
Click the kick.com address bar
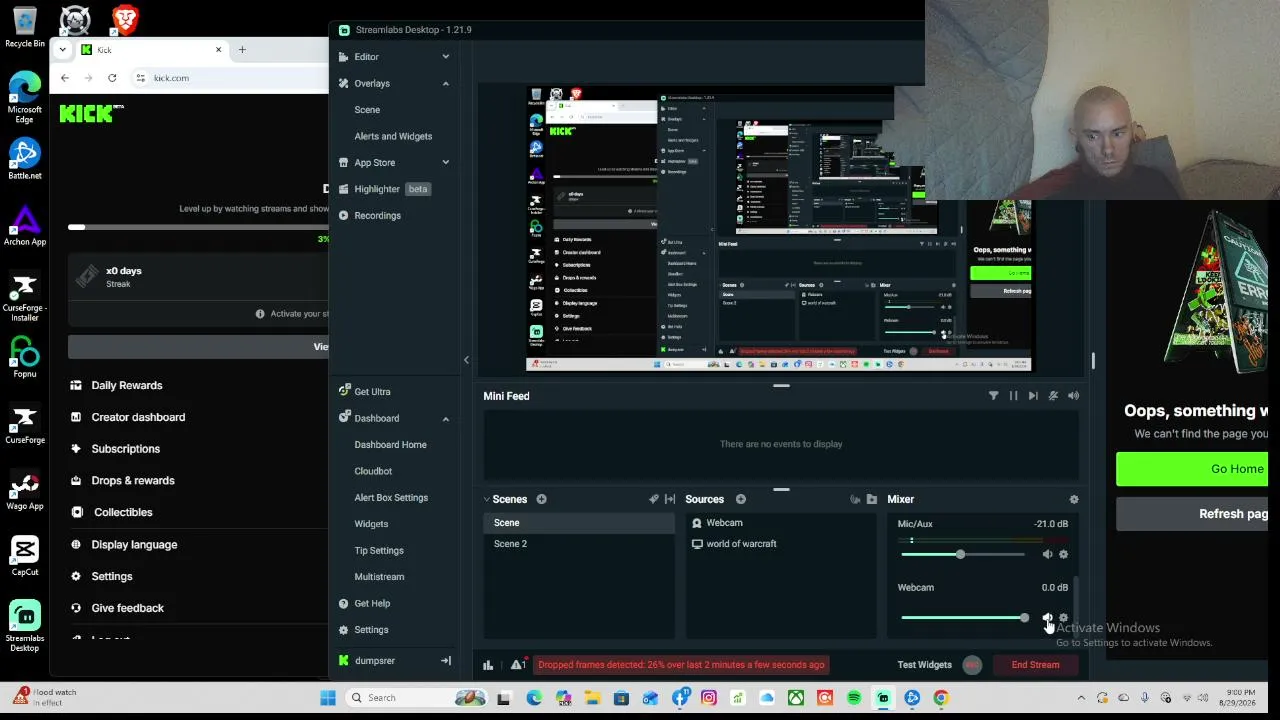click(x=230, y=78)
